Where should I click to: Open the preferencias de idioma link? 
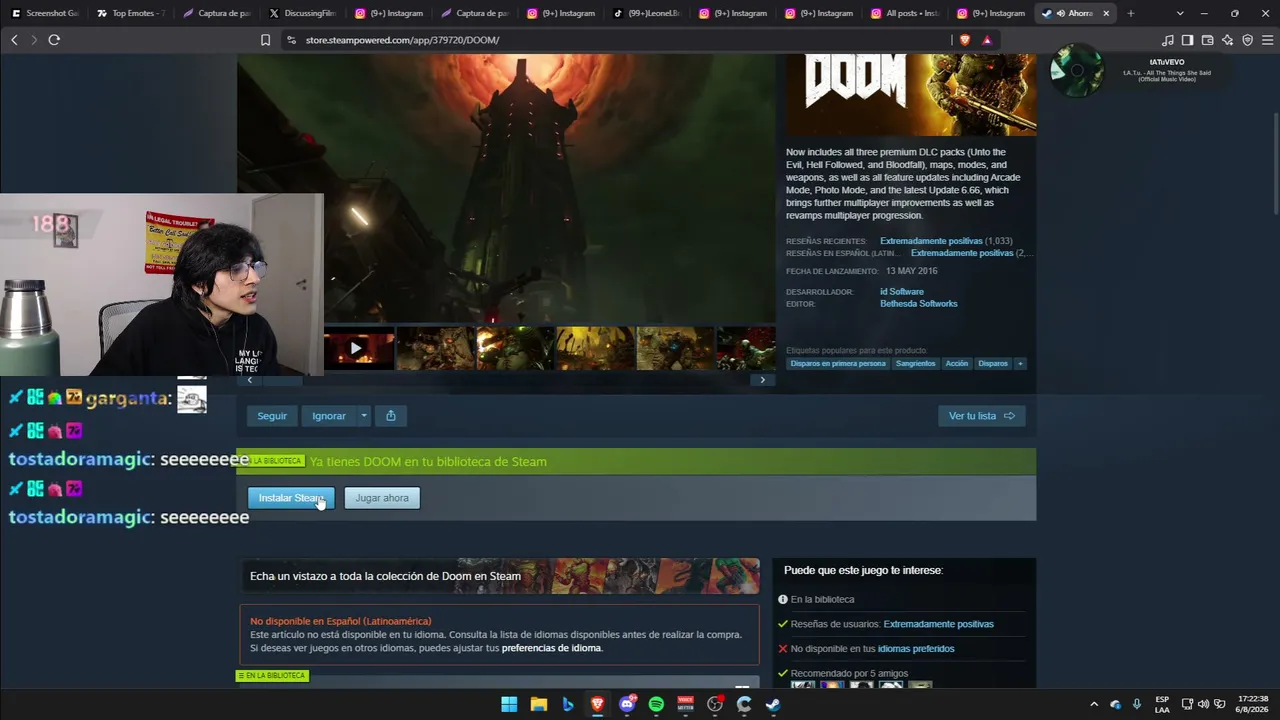[552, 648]
